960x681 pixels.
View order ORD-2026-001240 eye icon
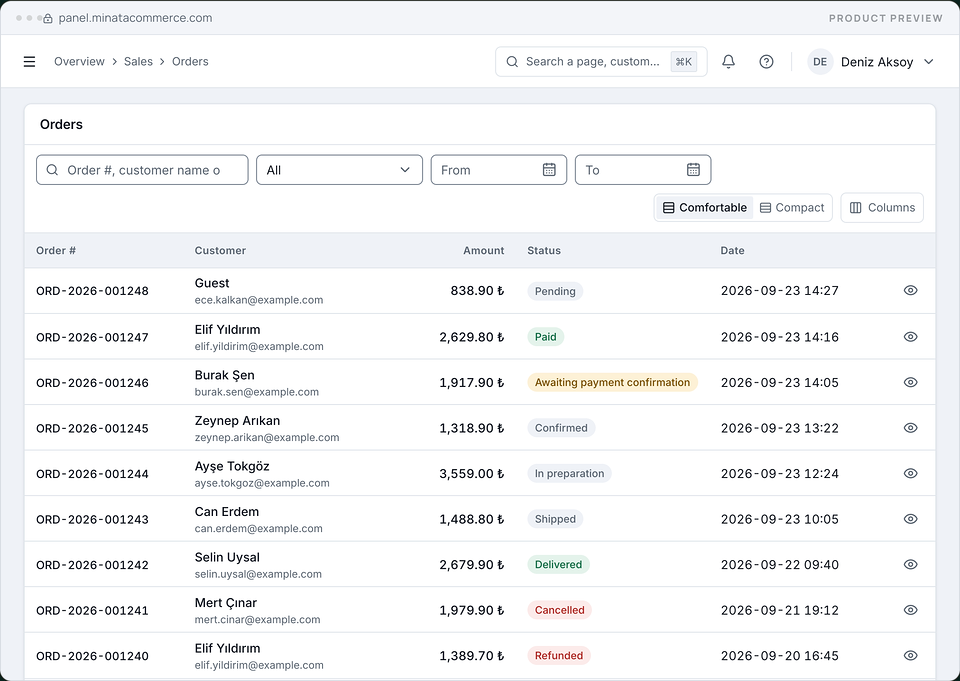[x=910, y=655]
